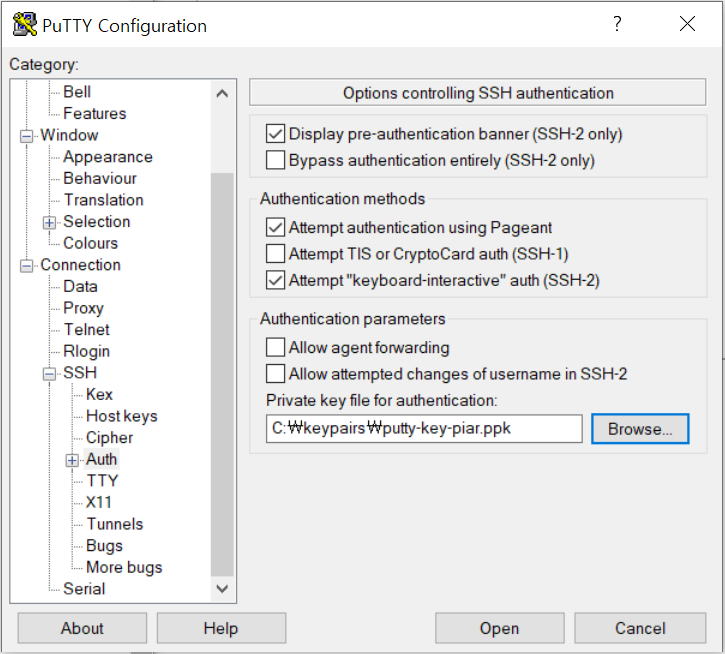
Task: Open the Cipher category
Action: [x=110, y=438]
